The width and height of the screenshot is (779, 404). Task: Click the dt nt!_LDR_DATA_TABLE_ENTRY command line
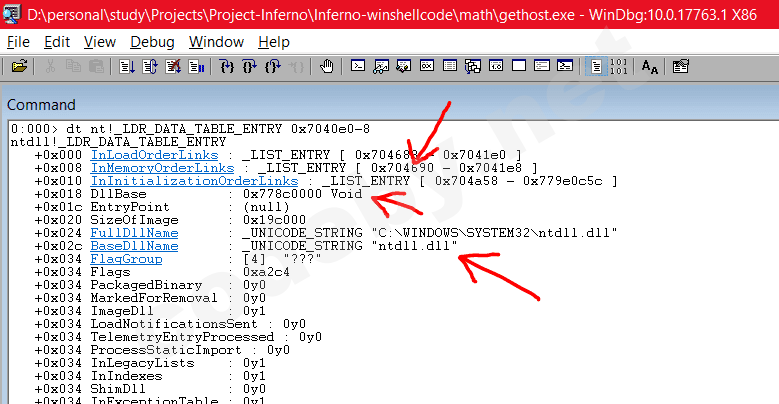tap(190, 129)
